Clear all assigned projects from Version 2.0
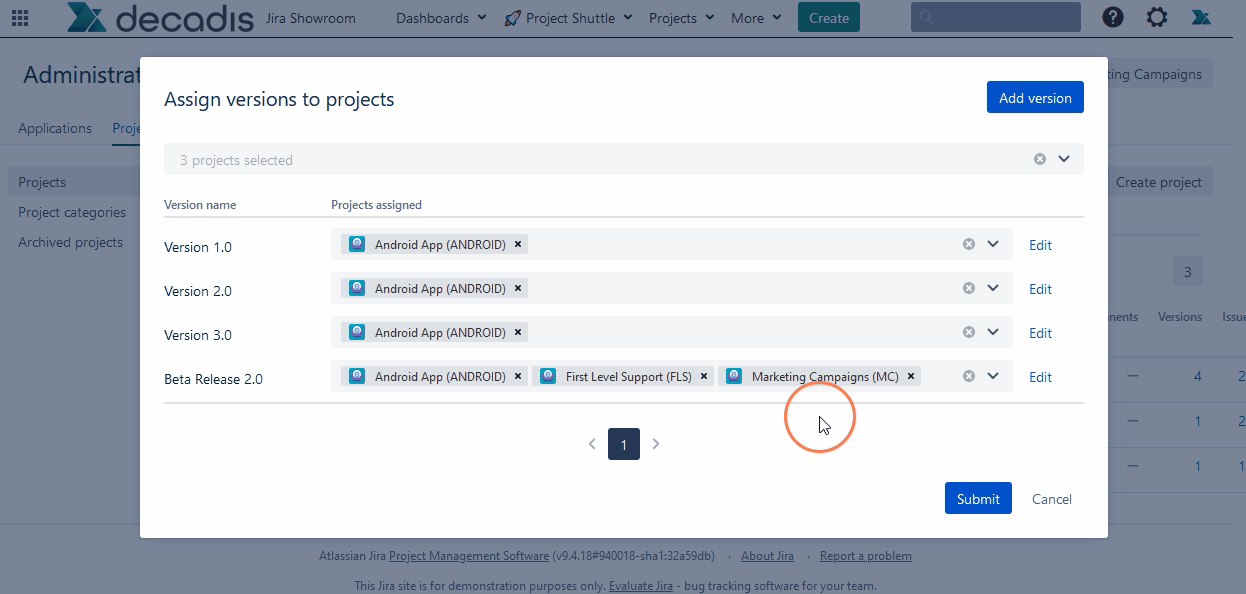The width and height of the screenshot is (1246, 594). [x=967, y=288]
